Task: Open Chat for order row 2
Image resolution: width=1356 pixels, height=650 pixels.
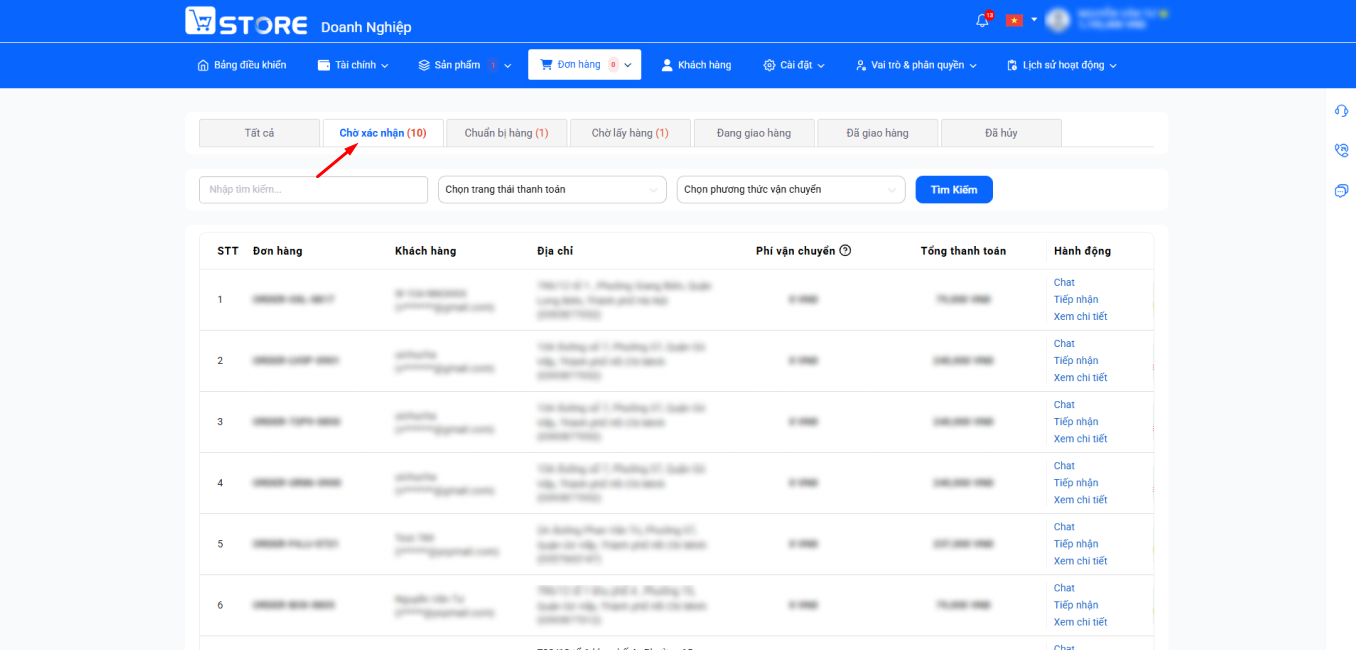Action: (1064, 344)
